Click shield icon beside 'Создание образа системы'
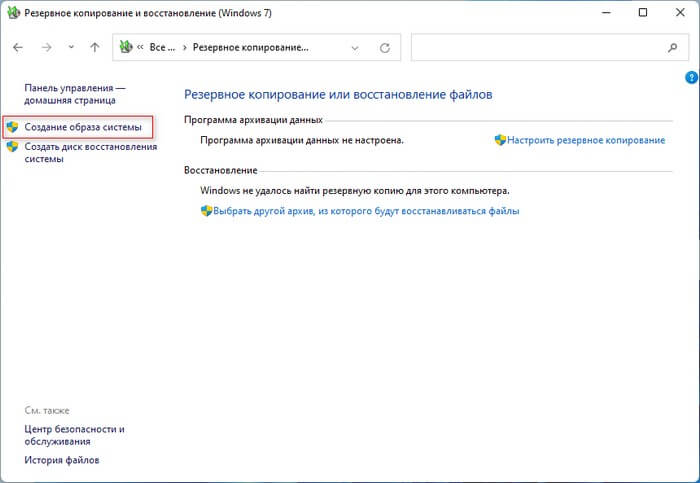Viewport: 700px width, 483px height. click(12, 127)
